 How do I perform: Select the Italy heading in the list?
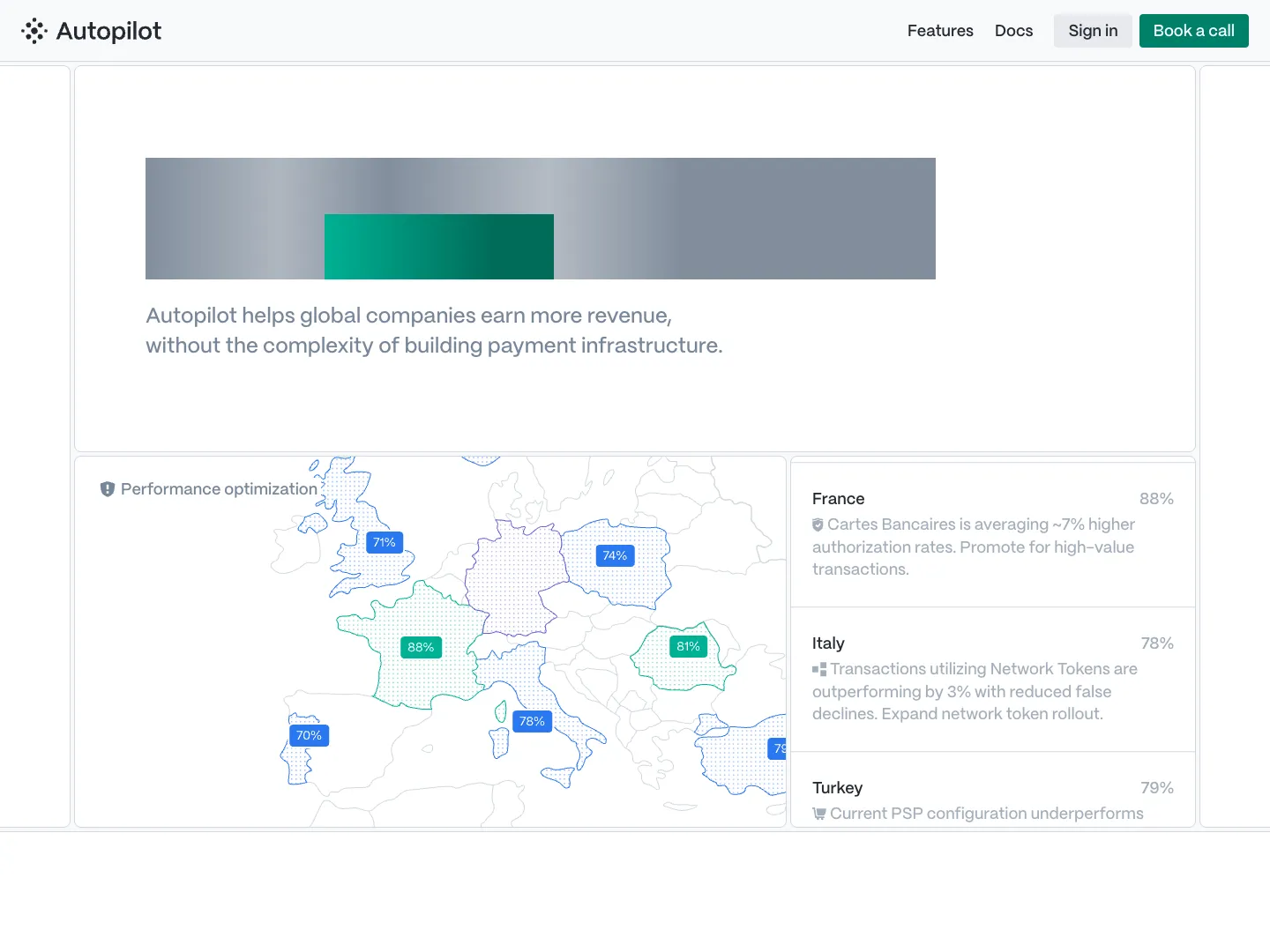[828, 643]
